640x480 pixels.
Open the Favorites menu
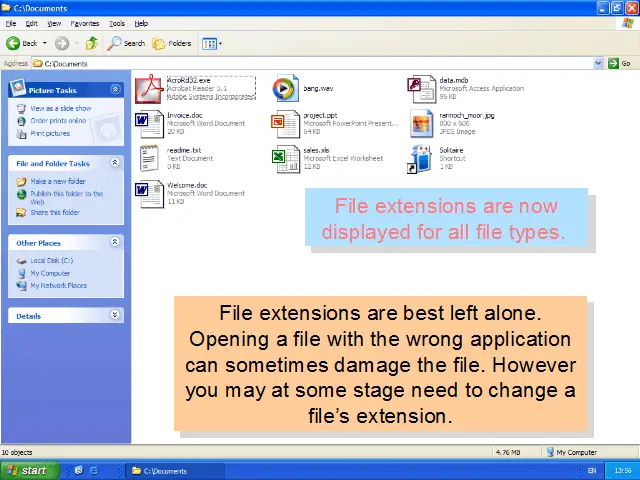click(85, 23)
